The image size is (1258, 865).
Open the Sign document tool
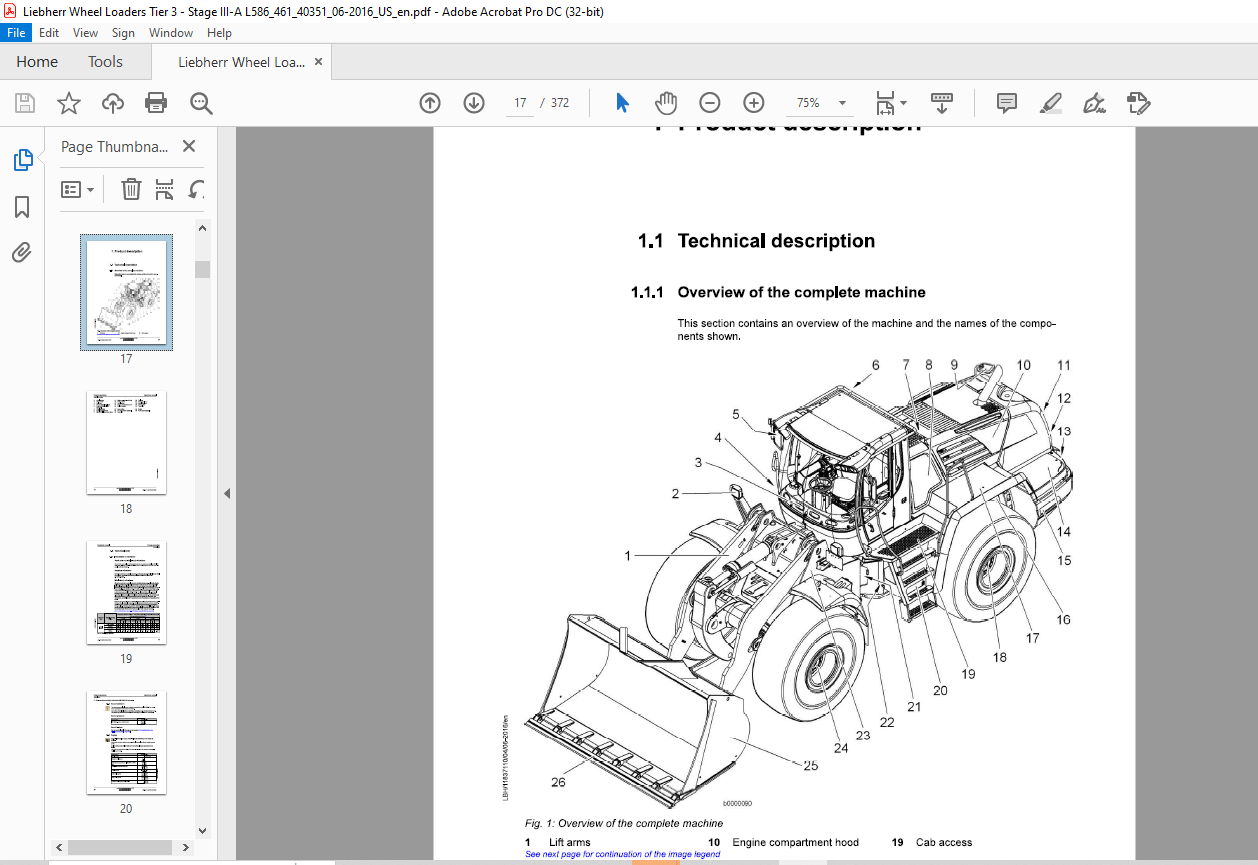[1095, 103]
